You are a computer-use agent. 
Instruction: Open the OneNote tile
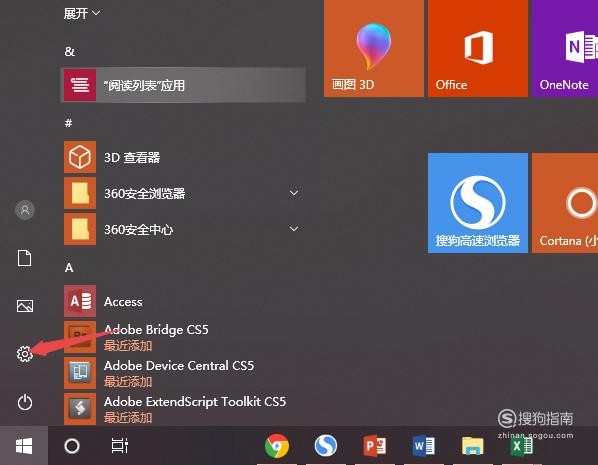point(565,48)
